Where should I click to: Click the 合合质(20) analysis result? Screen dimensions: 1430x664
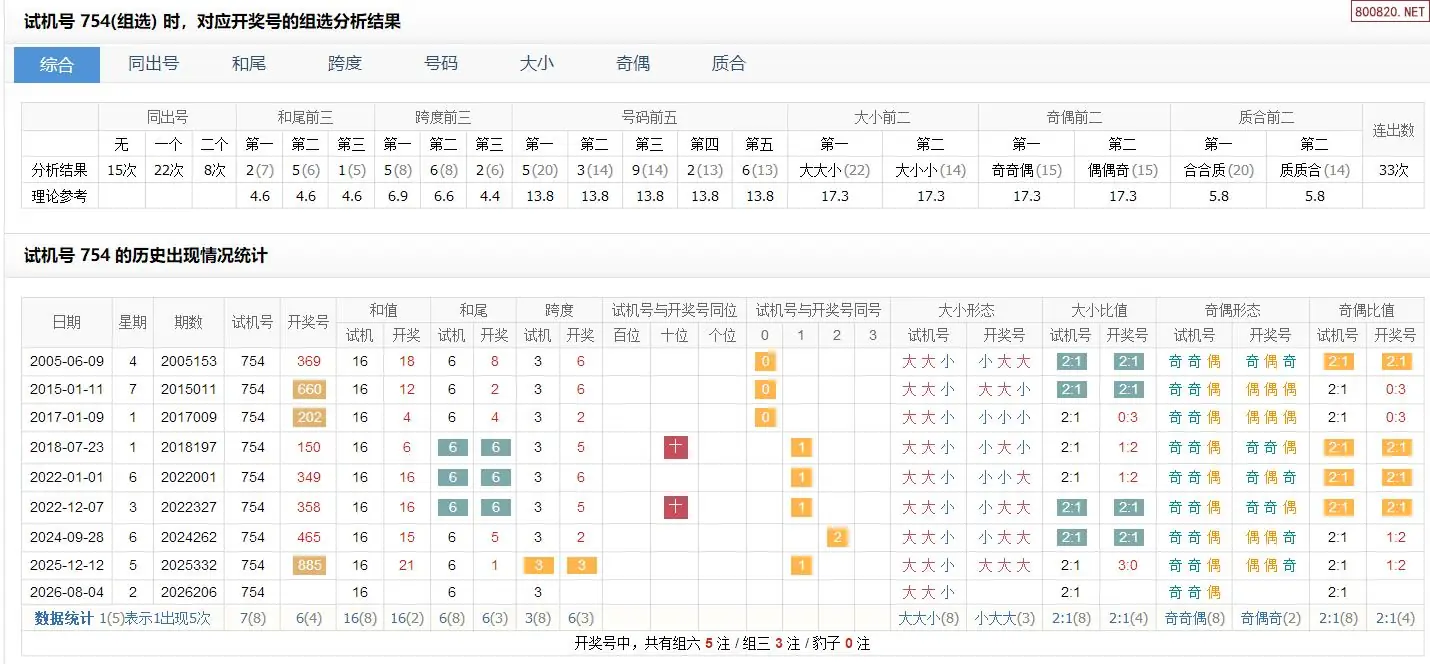[1218, 171]
